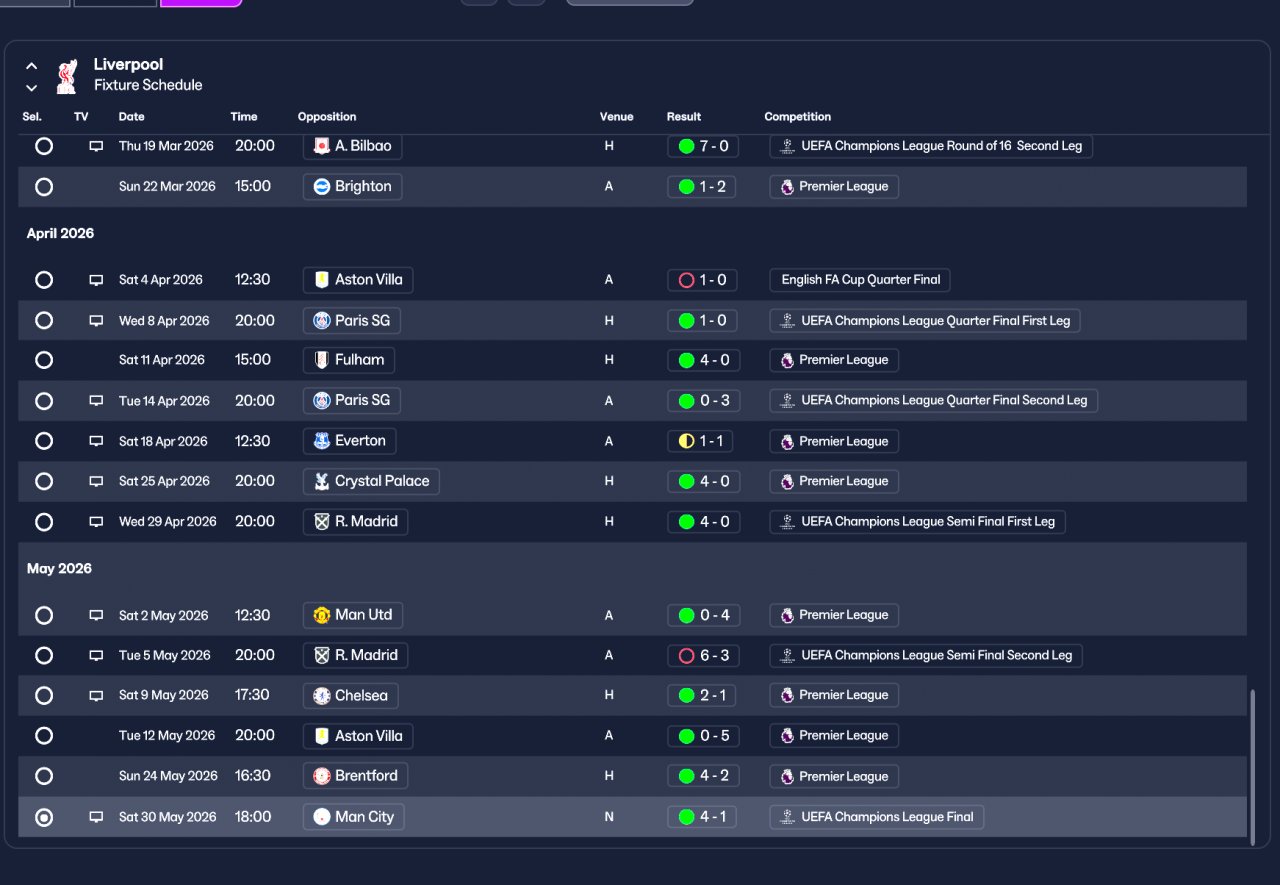Click the down chevron beside Fixture Schedule
This screenshot has height=885, width=1280.
click(x=32, y=88)
